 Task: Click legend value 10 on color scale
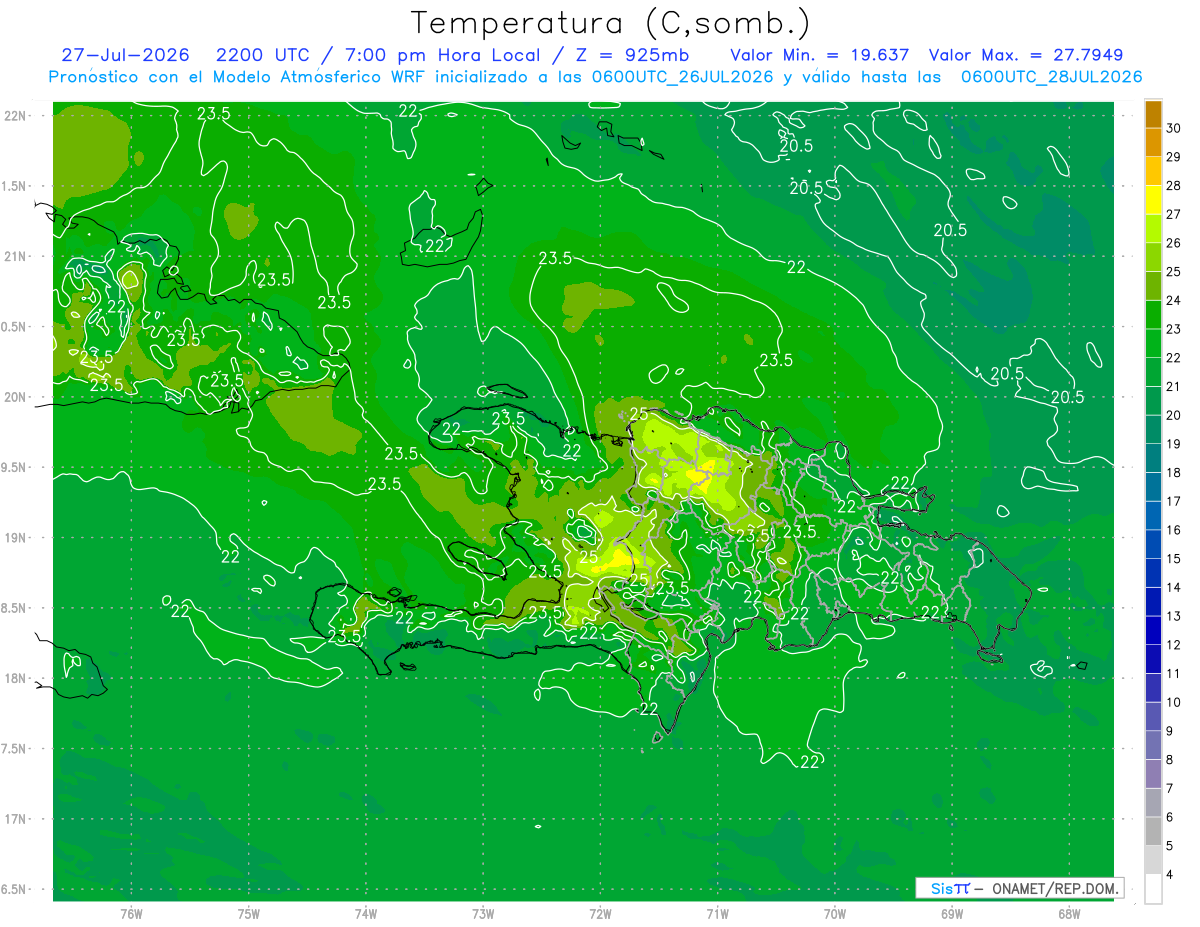(x=1174, y=703)
